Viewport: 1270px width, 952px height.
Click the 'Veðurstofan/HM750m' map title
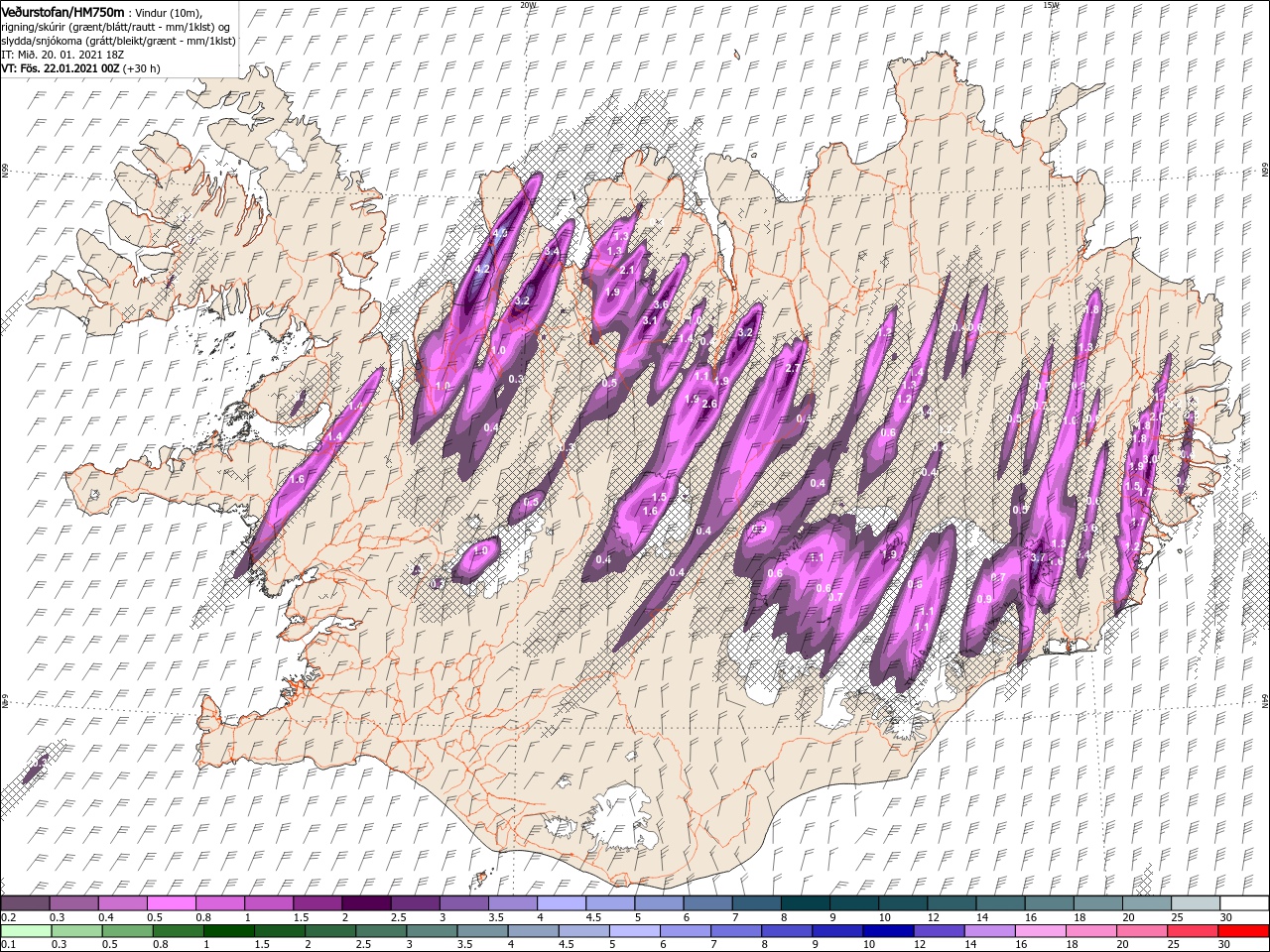pyautogui.click(x=63, y=11)
